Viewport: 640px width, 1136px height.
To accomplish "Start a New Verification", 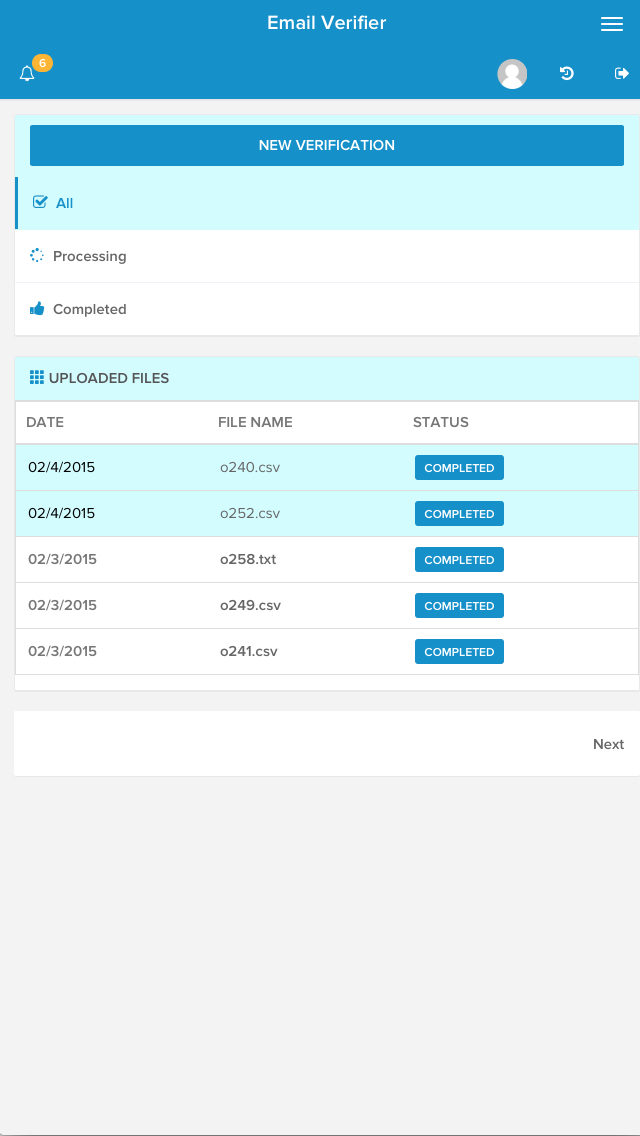I will pos(327,145).
